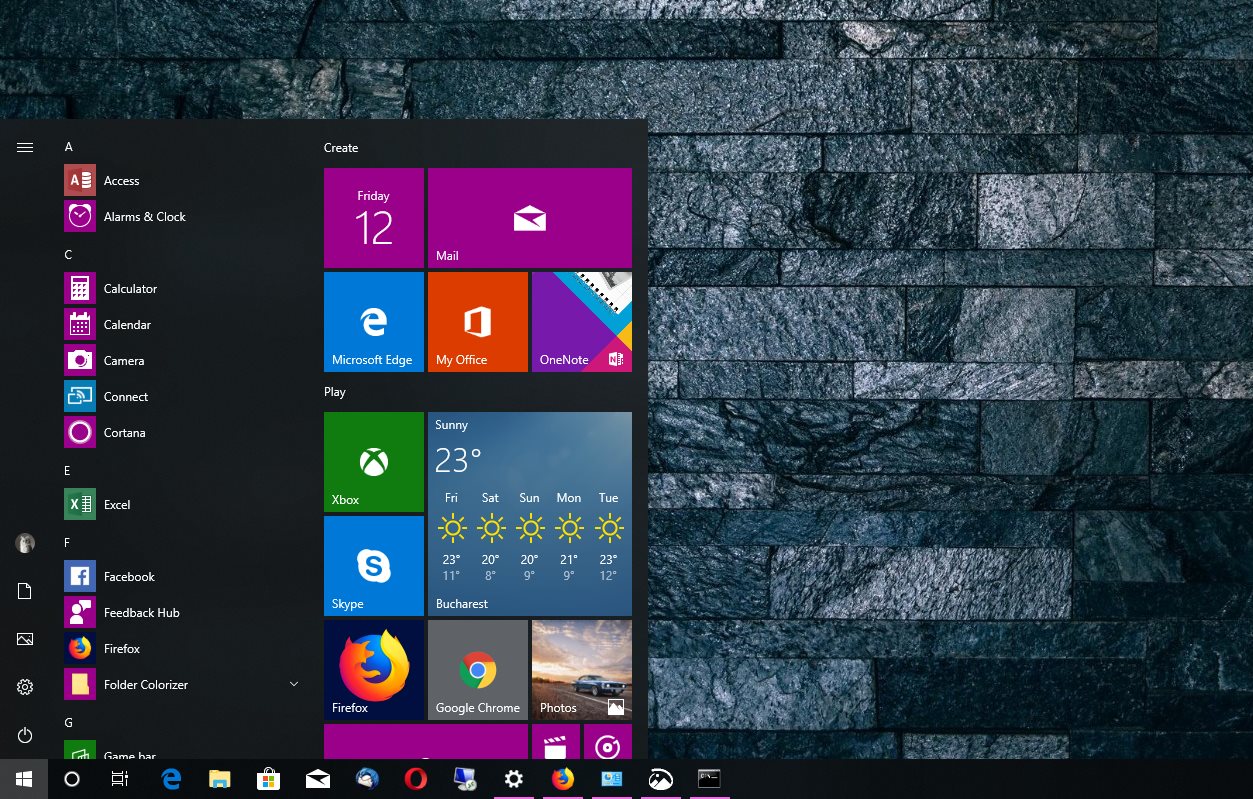Open the Pictures shortcut in Start rail
The width and height of the screenshot is (1253, 799).
[x=25, y=639]
